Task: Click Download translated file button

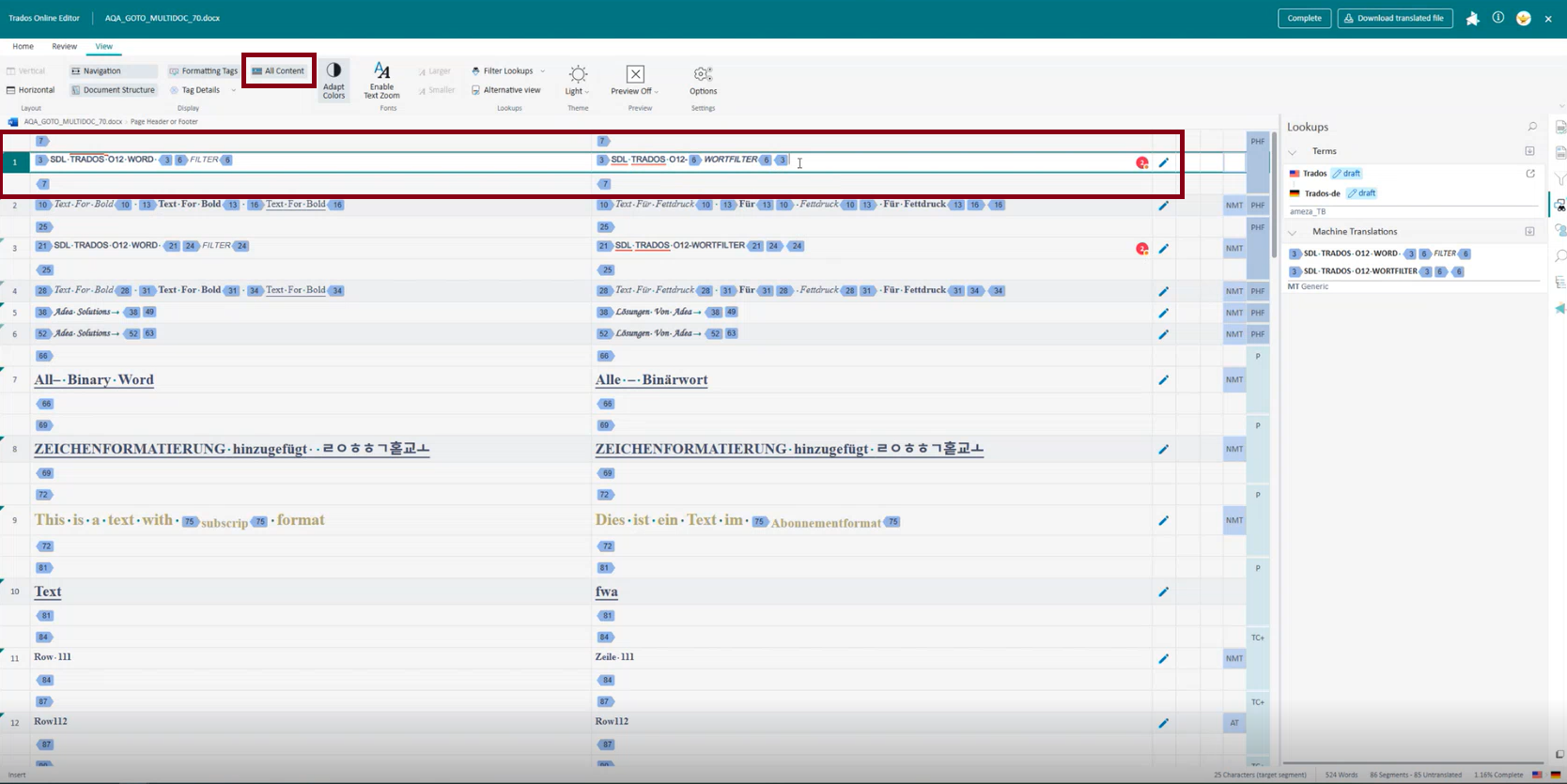Action: [1394, 18]
